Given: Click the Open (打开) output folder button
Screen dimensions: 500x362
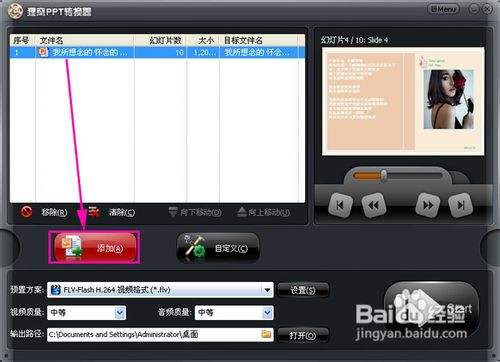Looking at the screenshot, I should pos(303,335).
